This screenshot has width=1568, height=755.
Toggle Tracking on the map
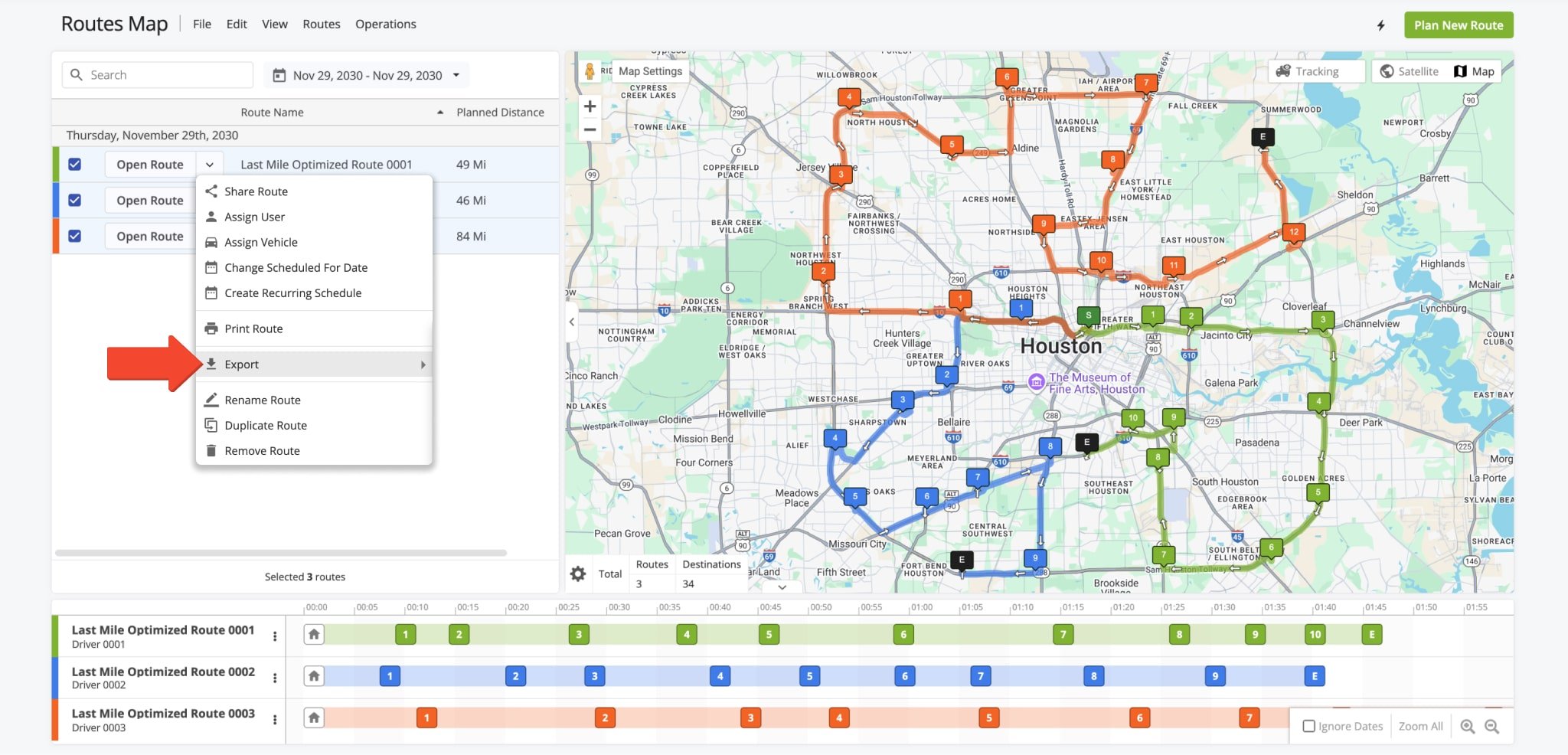tap(1317, 71)
